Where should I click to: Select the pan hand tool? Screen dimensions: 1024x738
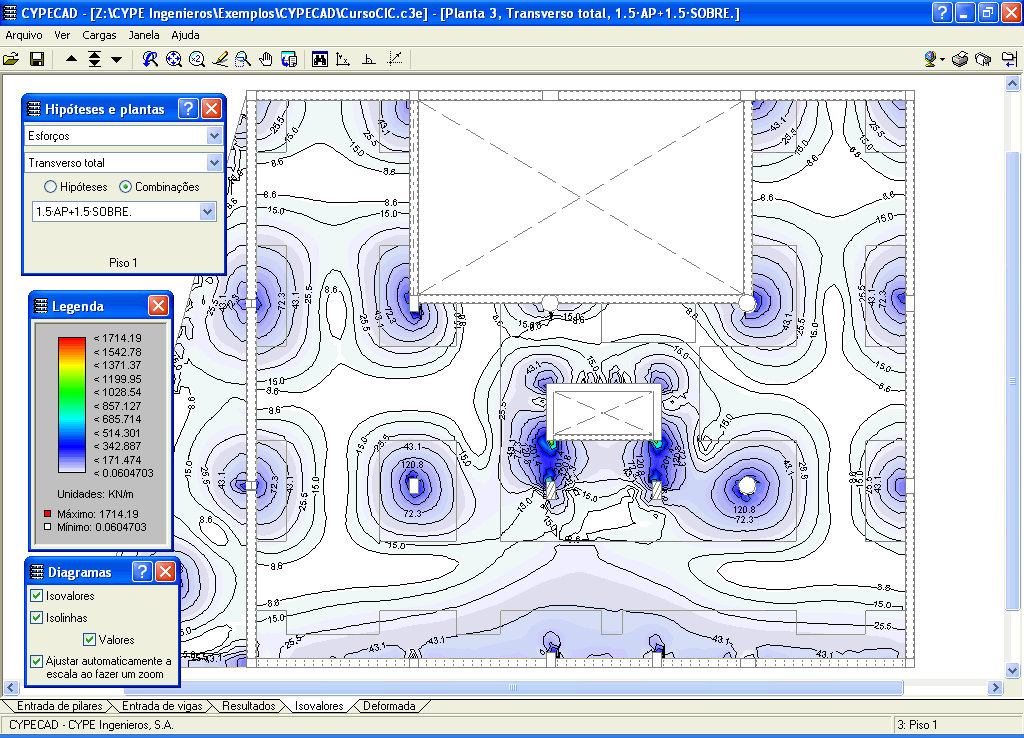(266, 59)
